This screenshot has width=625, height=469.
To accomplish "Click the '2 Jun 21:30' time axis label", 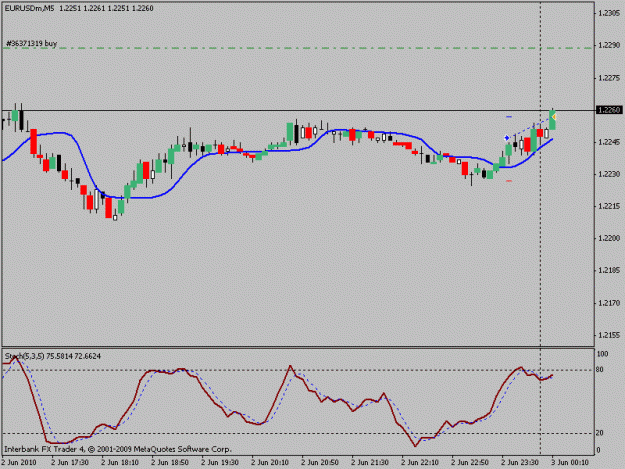I will (370, 463).
